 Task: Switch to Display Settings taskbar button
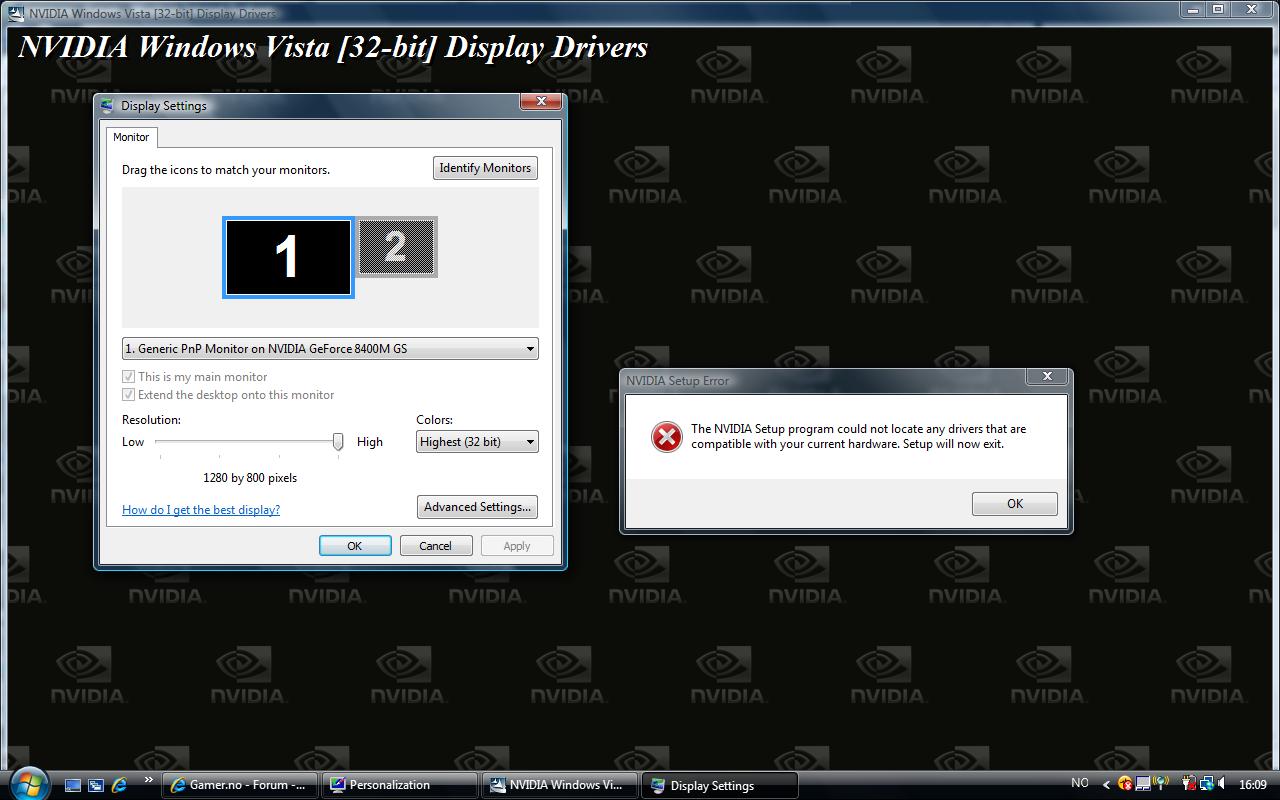pos(720,785)
